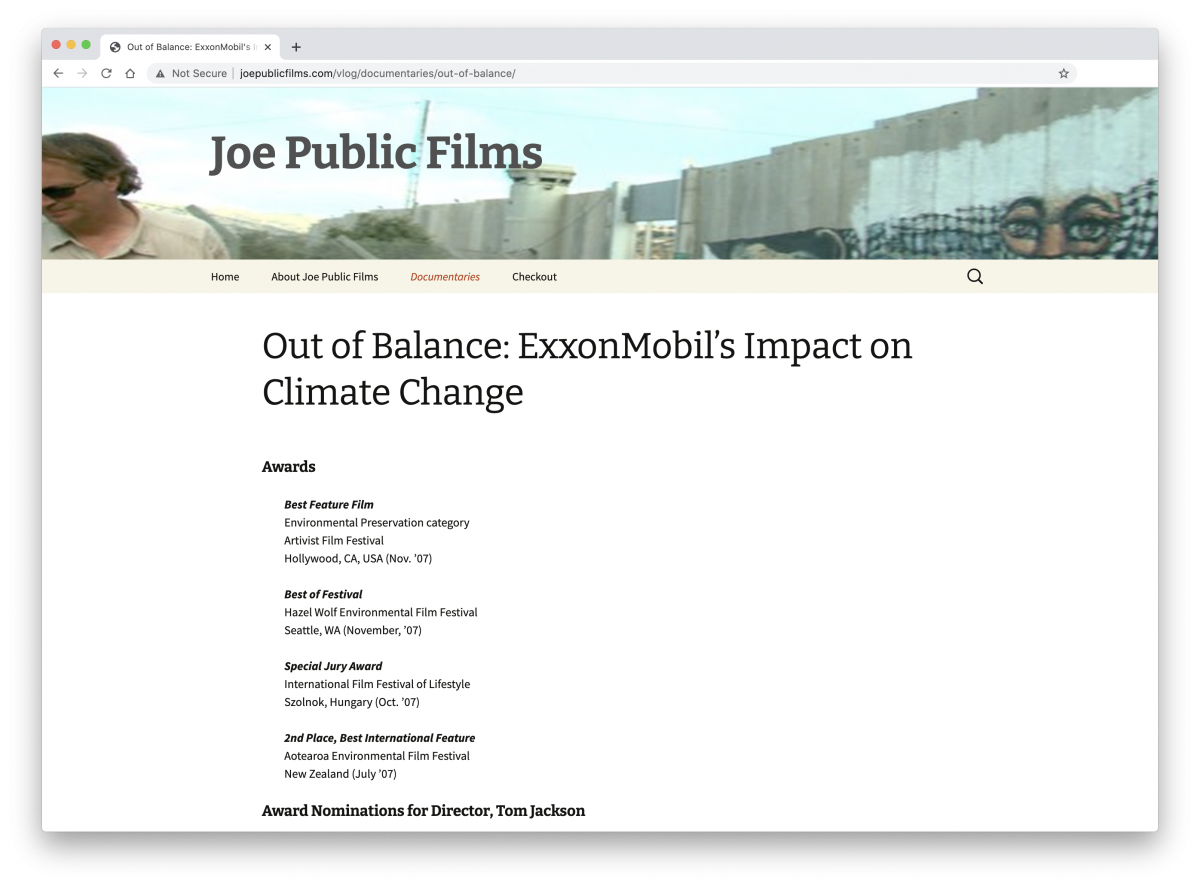Click Aotearoa Environmental Film Festival text
Screen dimensions: 1200x887
(x=377, y=757)
